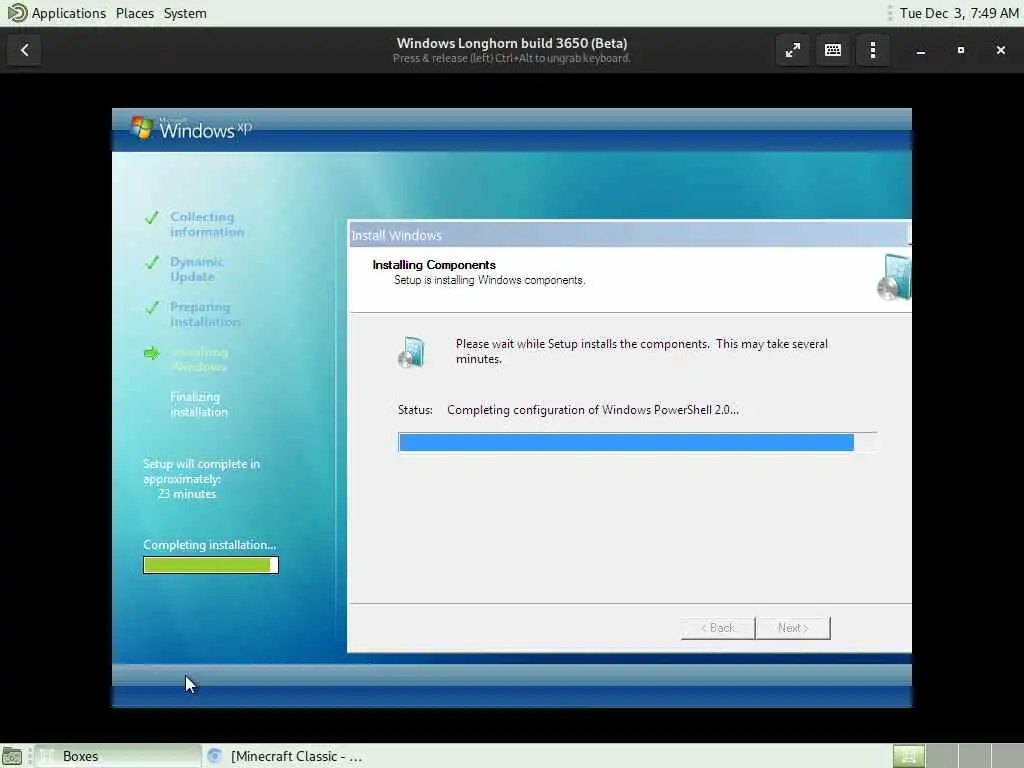The width and height of the screenshot is (1024, 768).
Task: Click the Distributor logo icon beside Applications
Action: (x=16, y=13)
